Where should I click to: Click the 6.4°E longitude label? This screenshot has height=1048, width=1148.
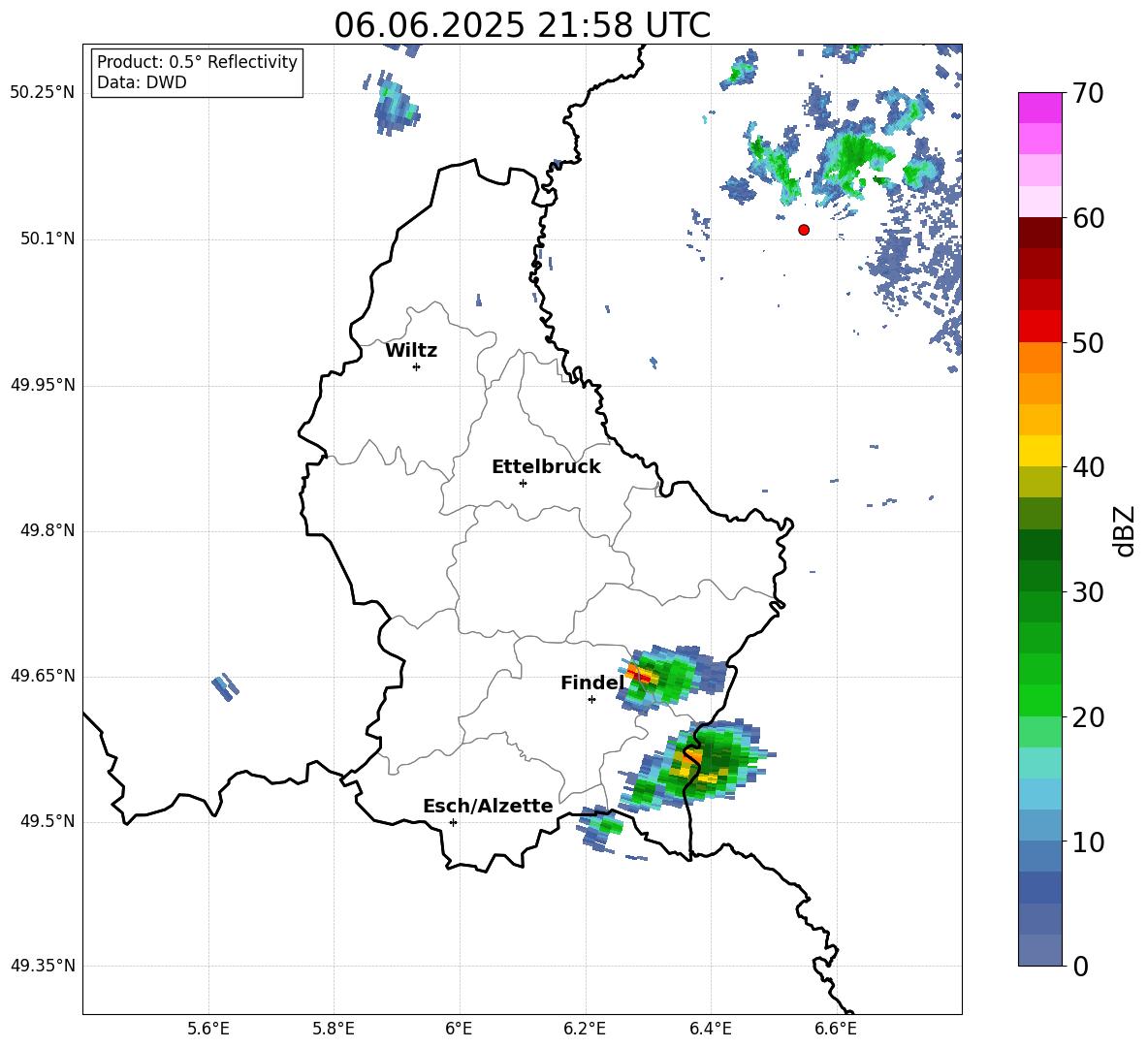point(710,1029)
